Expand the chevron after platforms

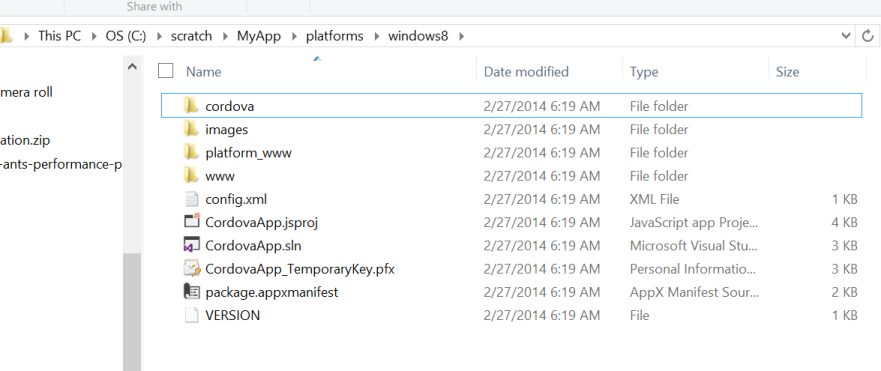coord(376,37)
